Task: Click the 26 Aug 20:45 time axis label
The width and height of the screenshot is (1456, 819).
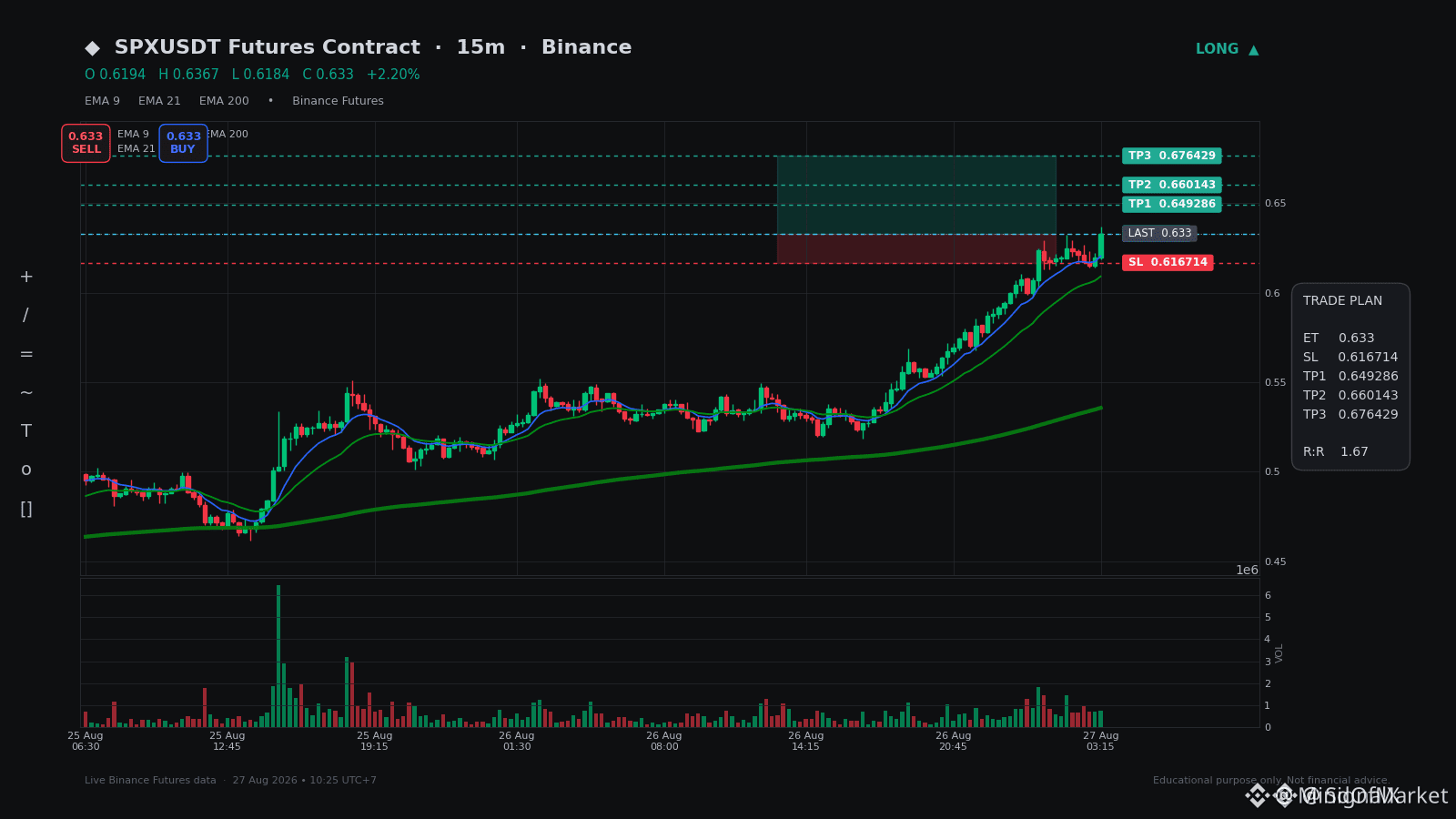Action: pos(954,741)
